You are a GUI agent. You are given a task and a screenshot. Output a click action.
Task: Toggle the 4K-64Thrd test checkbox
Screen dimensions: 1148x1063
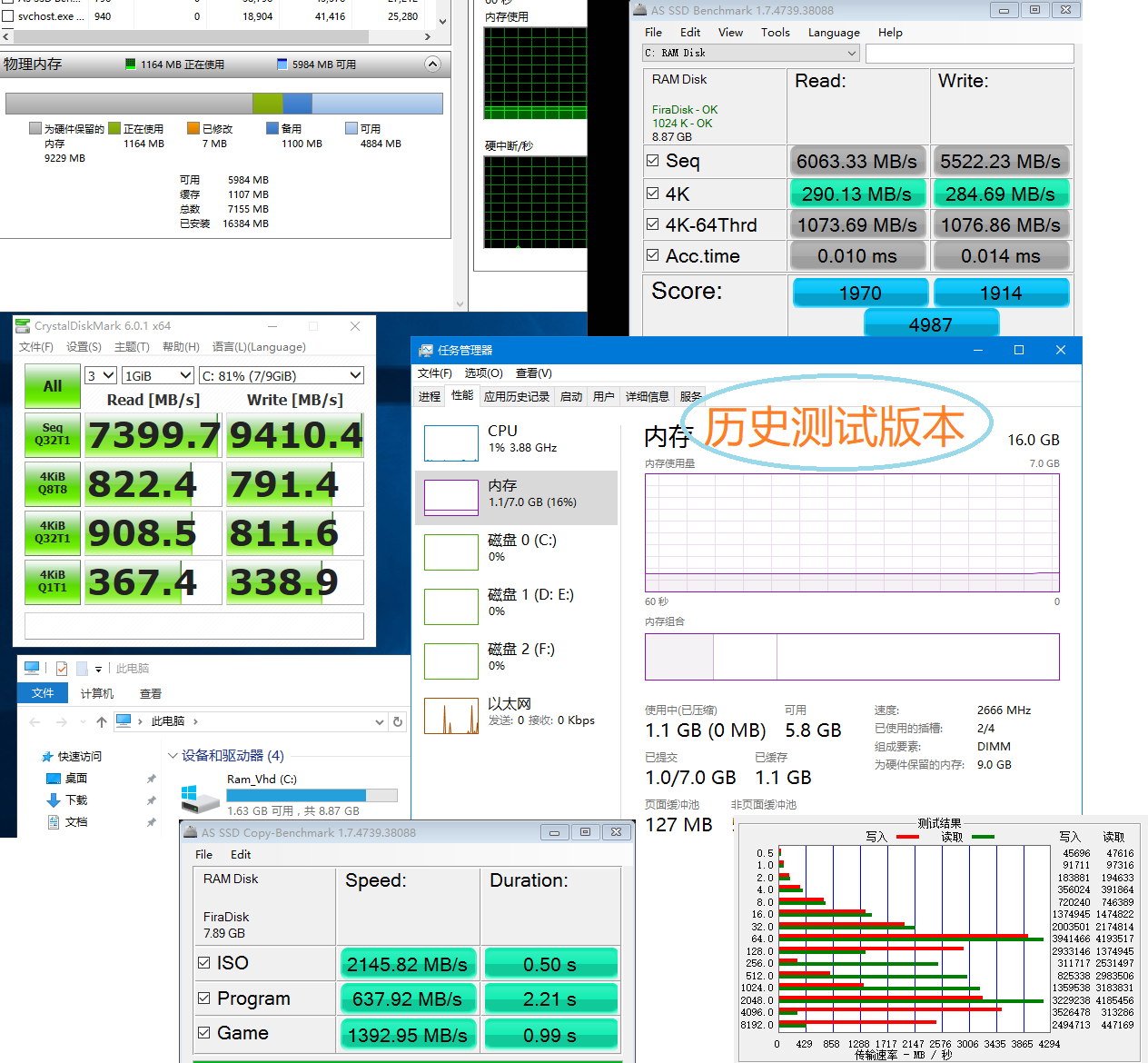point(652,224)
